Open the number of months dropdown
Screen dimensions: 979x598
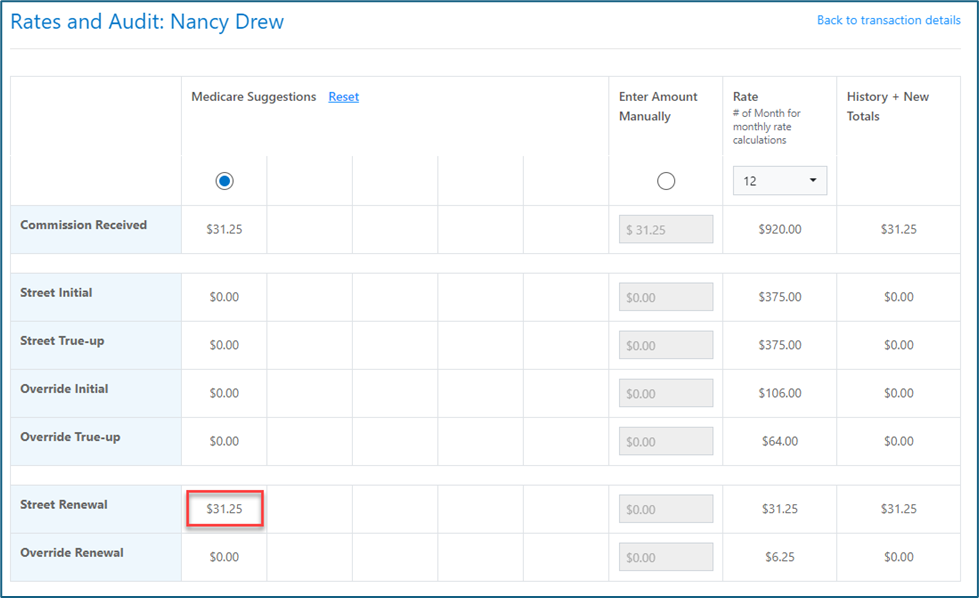pyautogui.click(x=779, y=181)
